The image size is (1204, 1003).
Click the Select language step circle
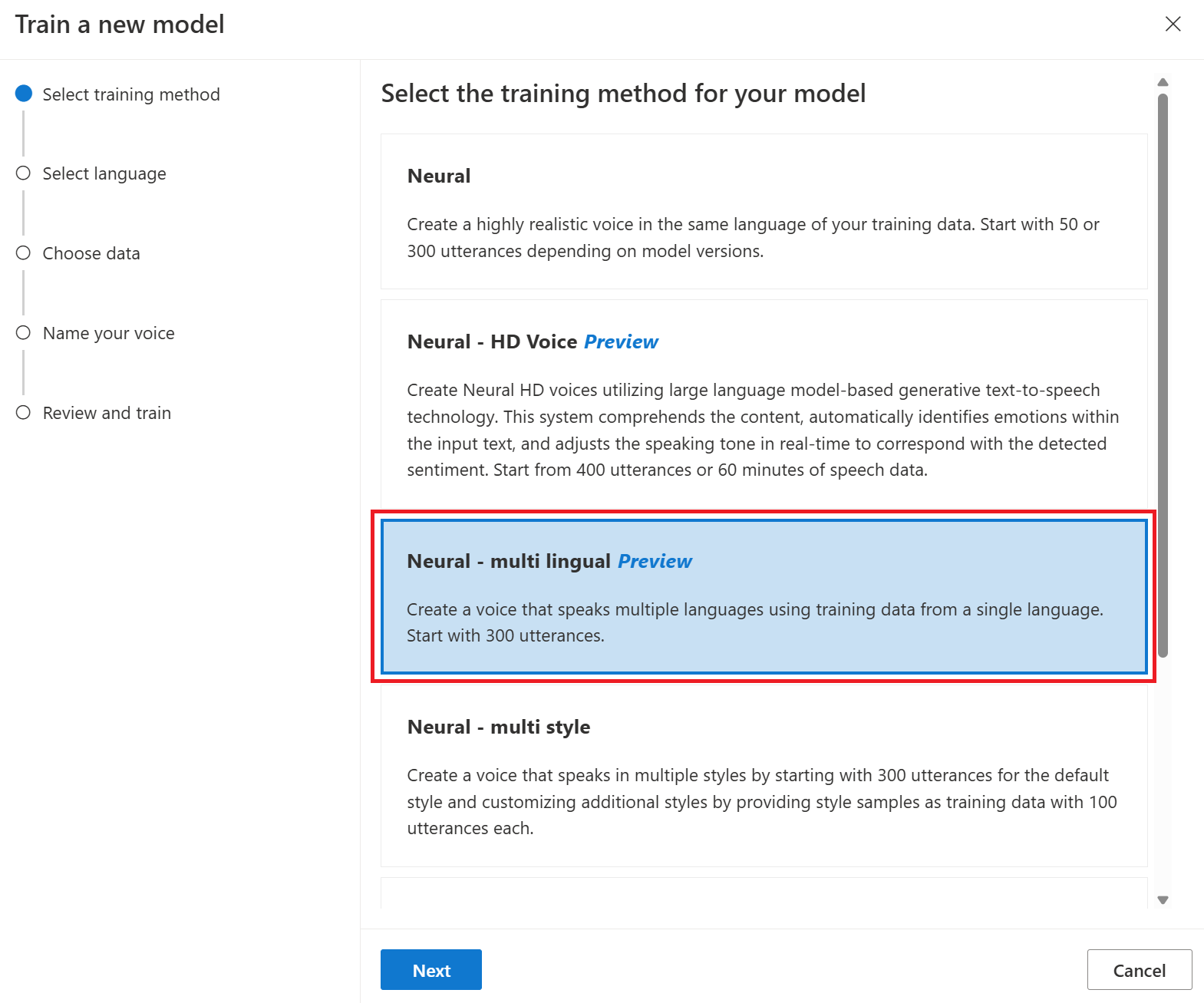point(24,173)
